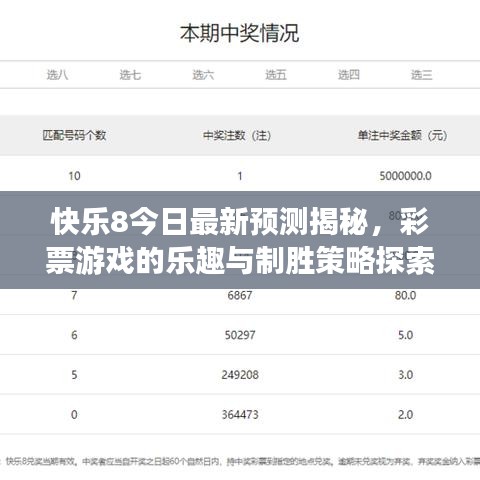Click the 匹配号码个数 column header
Screen dimensions: 480x480
tap(74, 135)
